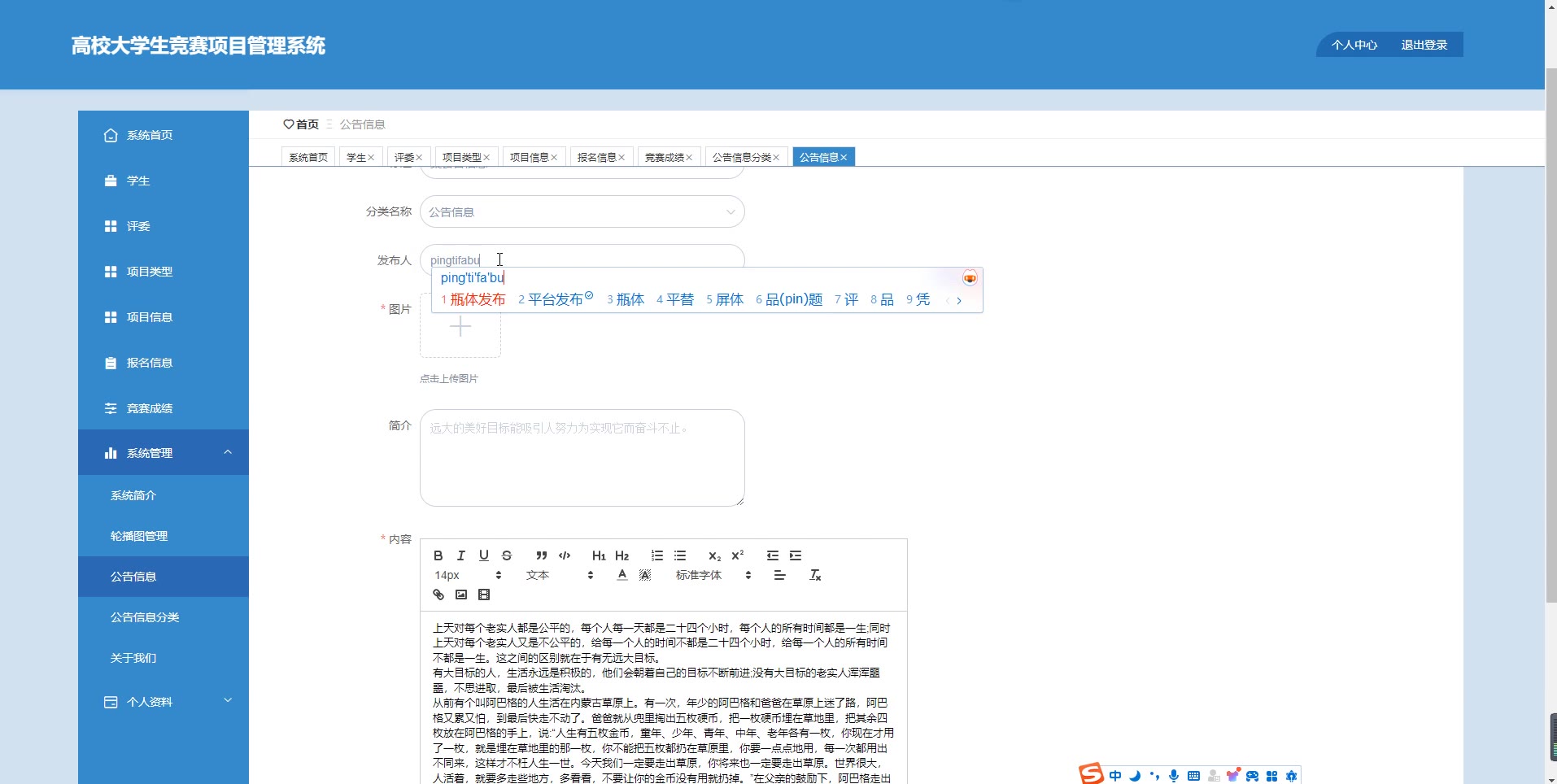Open the 标准字体 font family dropdown

(x=713, y=575)
